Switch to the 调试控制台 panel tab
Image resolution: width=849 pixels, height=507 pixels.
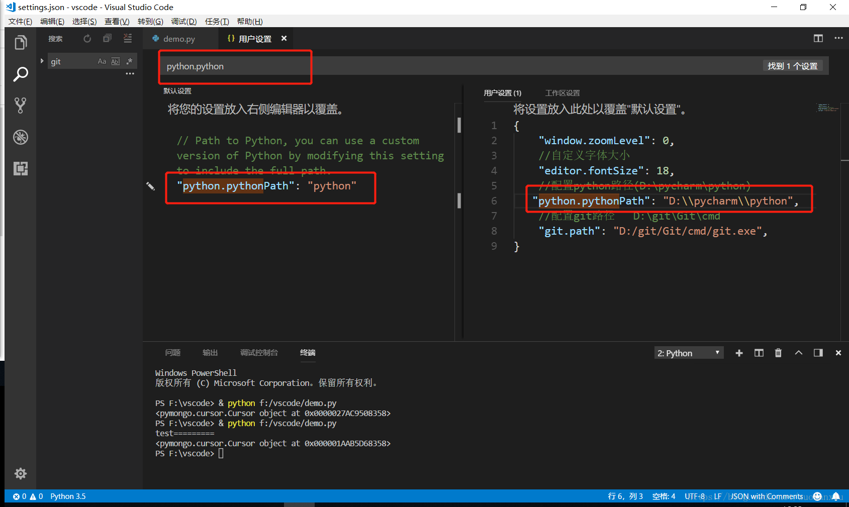pyautogui.click(x=259, y=353)
